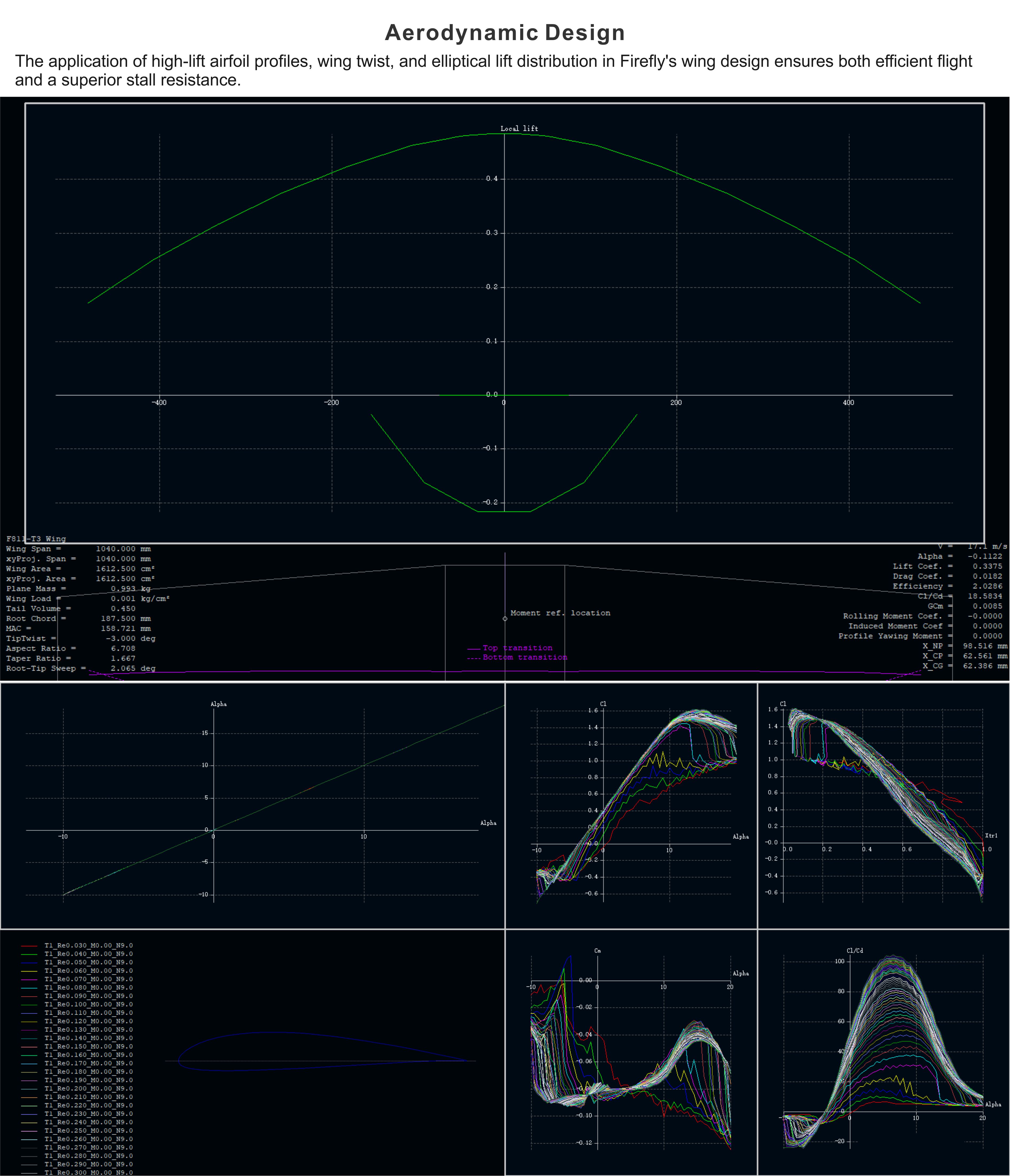Click the X_CG value 62.386 mm

point(985,666)
